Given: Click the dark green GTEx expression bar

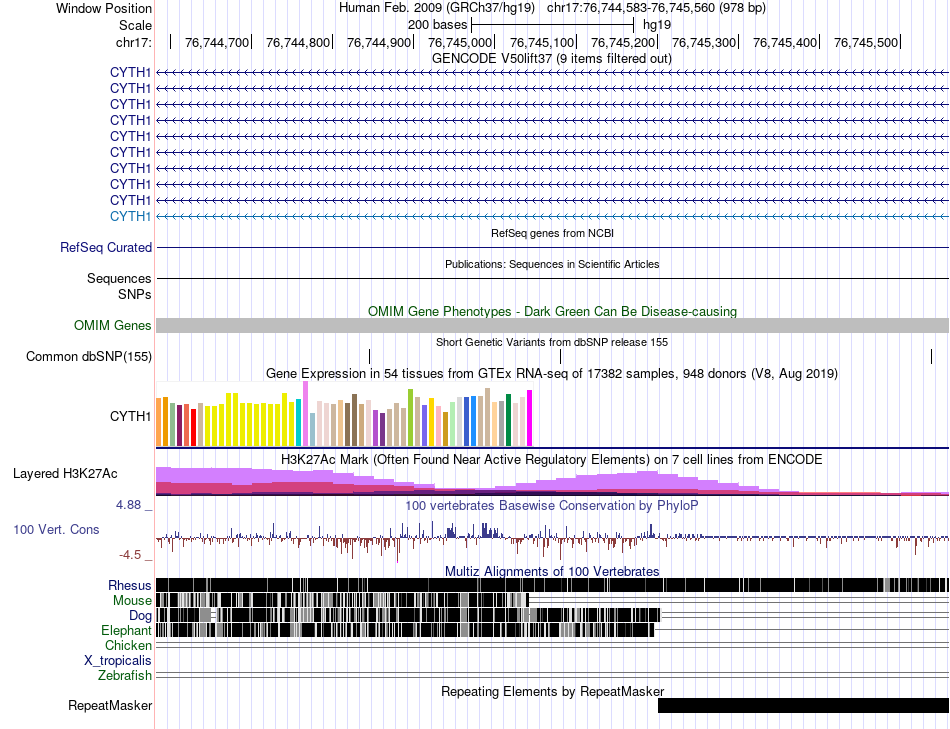Looking at the screenshot, I should click(x=509, y=420).
